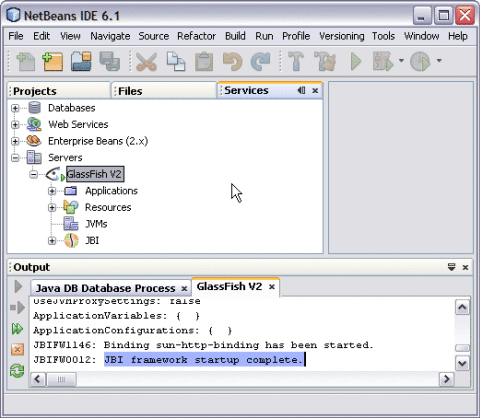
Task: Click the Paste clipboard icon
Action: point(204,61)
